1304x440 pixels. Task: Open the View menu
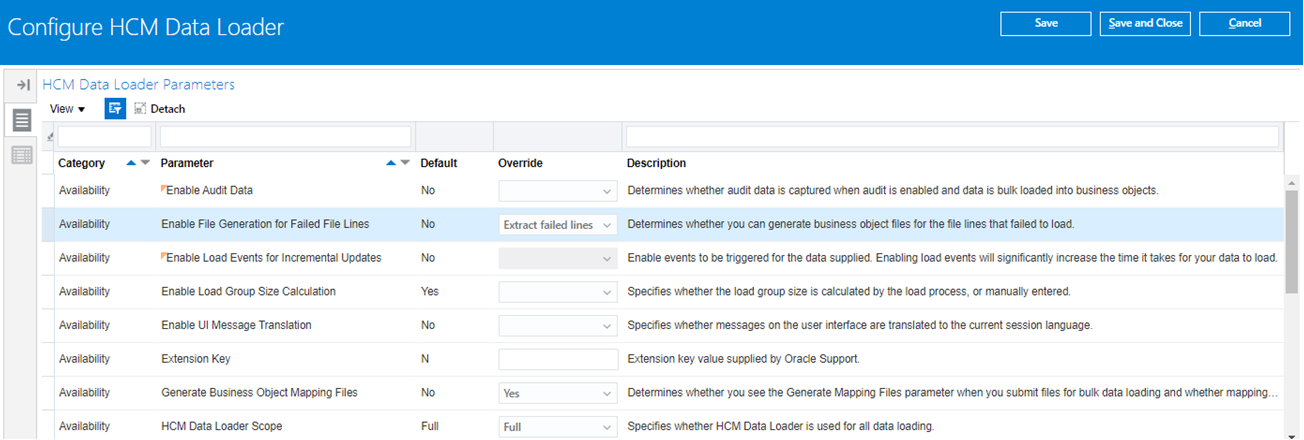[x=67, y=109]
